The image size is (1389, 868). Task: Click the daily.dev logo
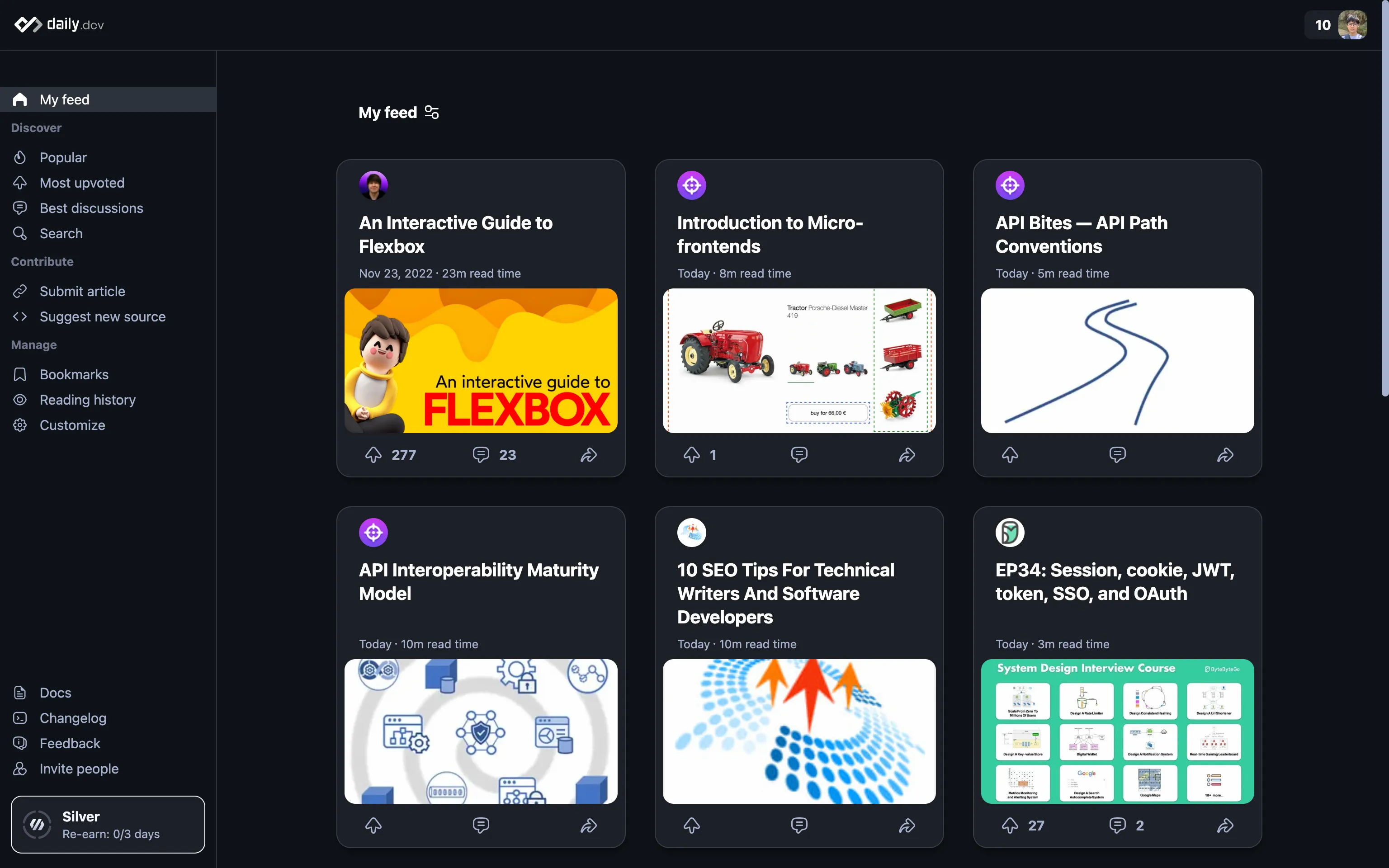click(58, 24)
